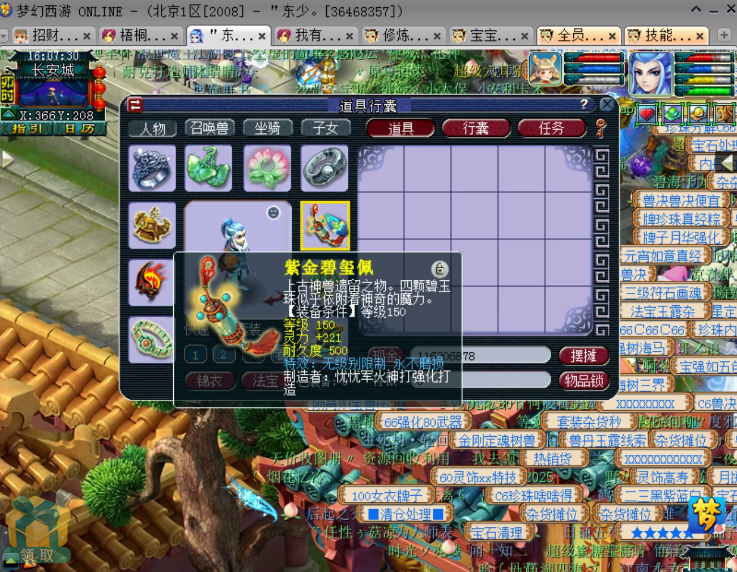Open the 宝石清理 stall sign
Viewport: 737px width, 572px height.
pyautogui.click(x=497, y=533)
